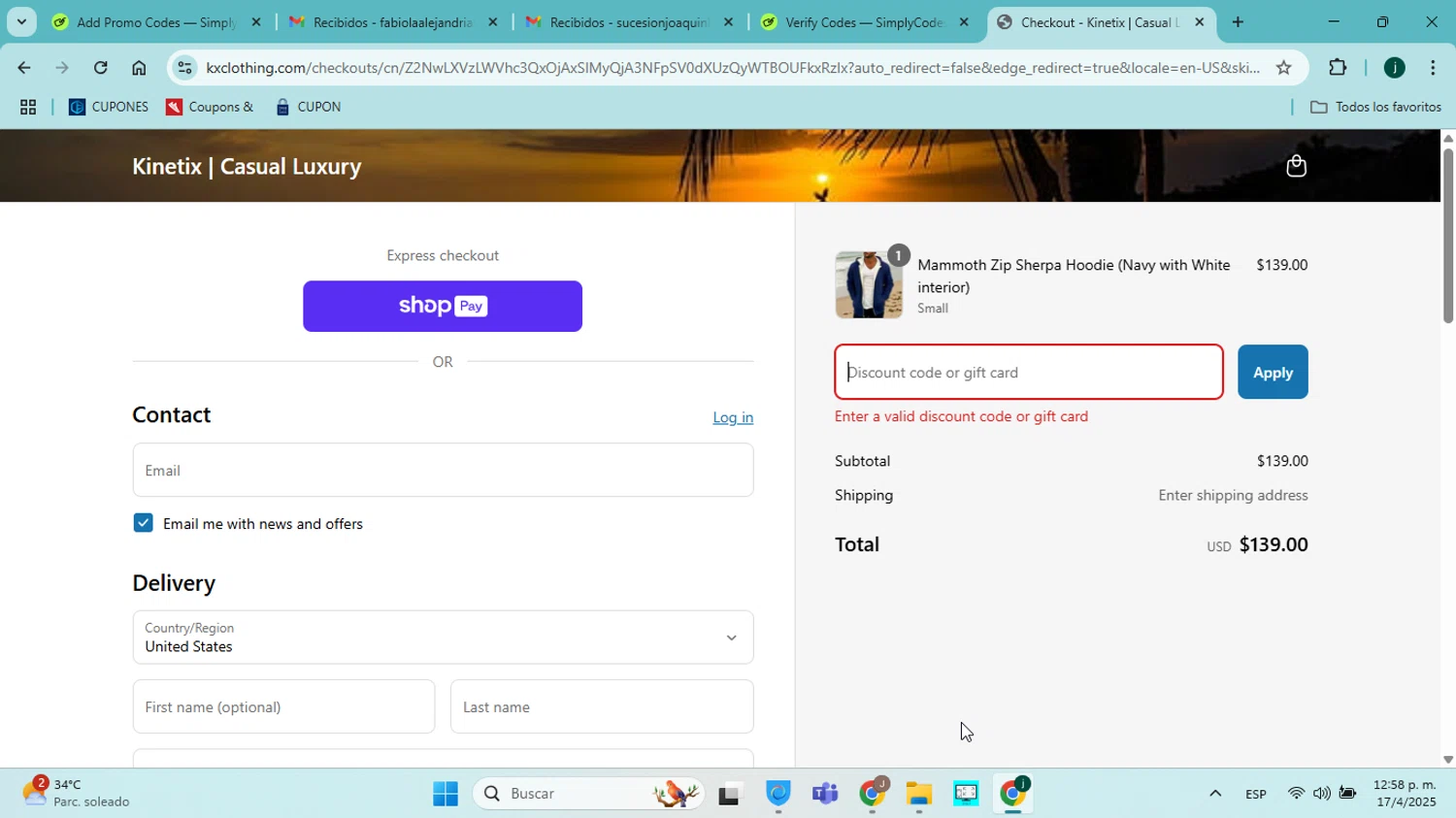
Task: Click the scrollbar down arrow
Action: point(1447,760)
